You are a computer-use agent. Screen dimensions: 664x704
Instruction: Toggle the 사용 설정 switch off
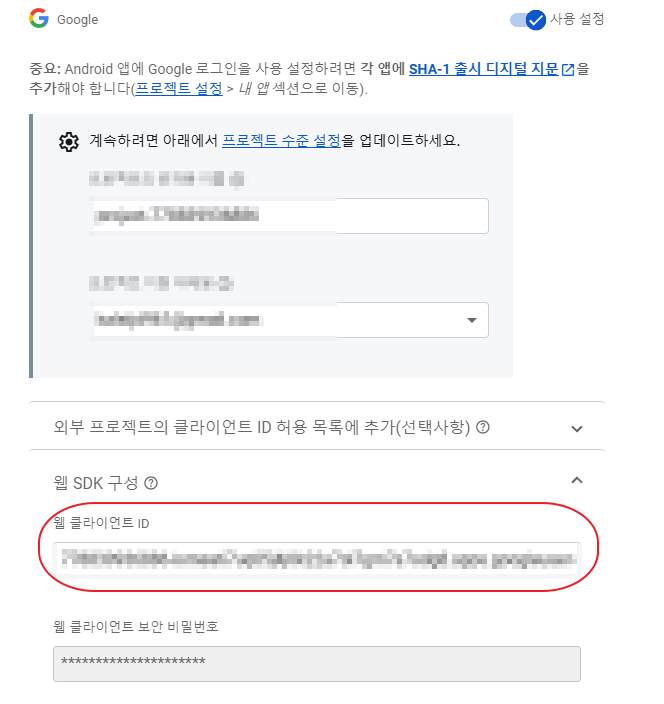click(528, 20)
